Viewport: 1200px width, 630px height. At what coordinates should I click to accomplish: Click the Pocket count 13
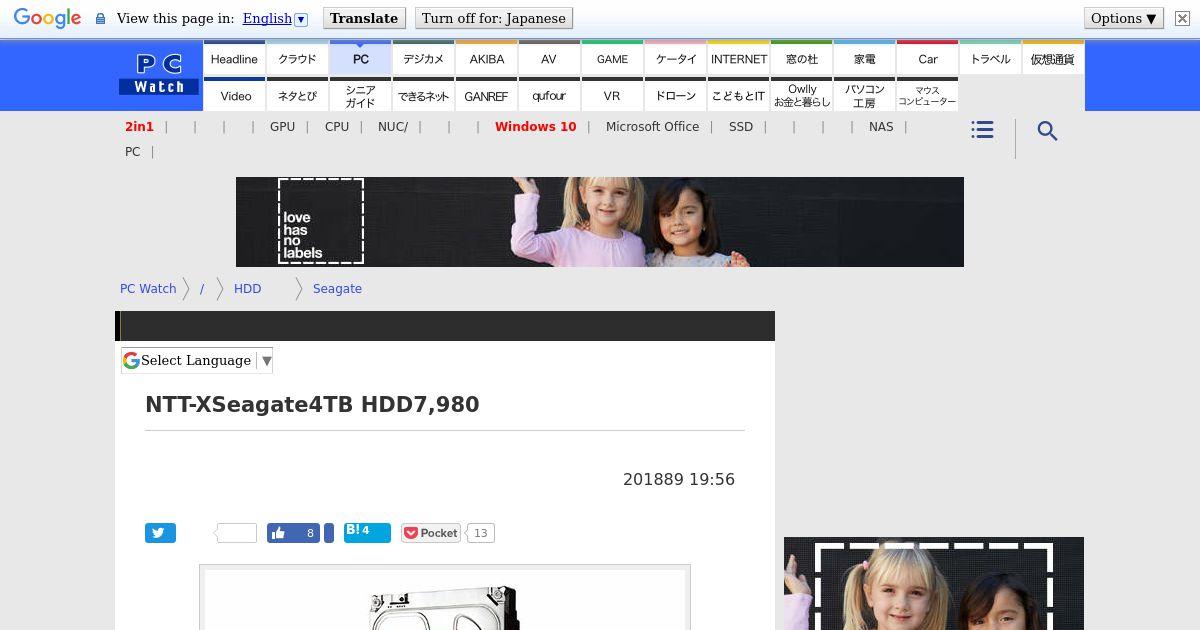tap(480, 533)
